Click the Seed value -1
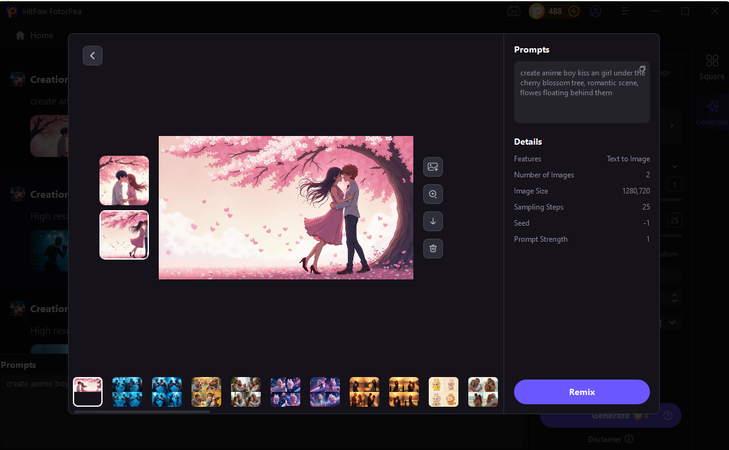Viewport: 729px width, 450px height. coord(646,223)
